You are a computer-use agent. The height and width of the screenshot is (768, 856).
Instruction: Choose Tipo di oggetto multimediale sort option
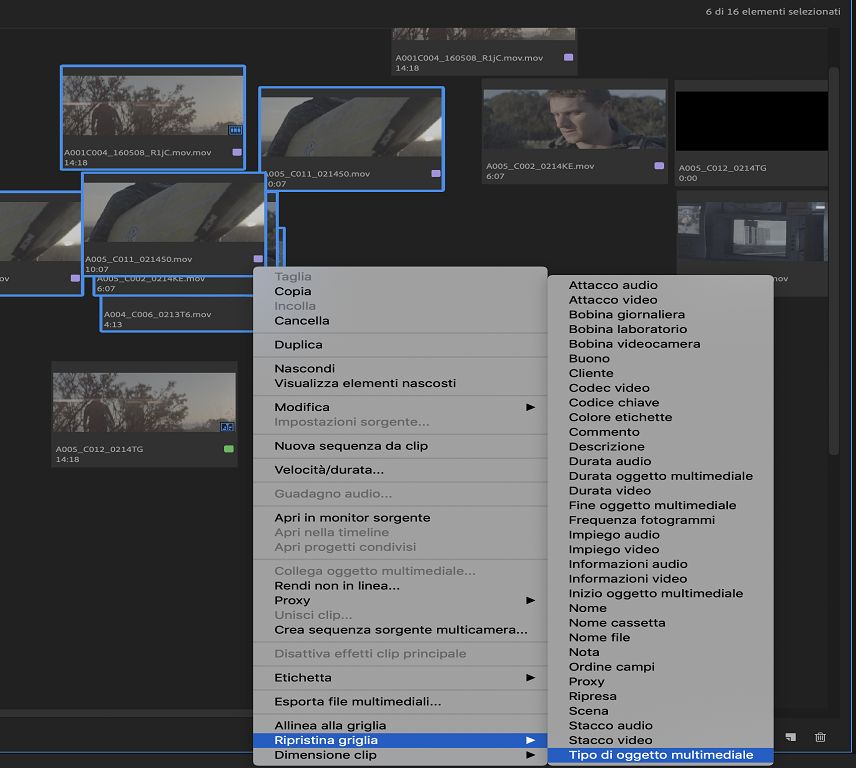(660, 755)
